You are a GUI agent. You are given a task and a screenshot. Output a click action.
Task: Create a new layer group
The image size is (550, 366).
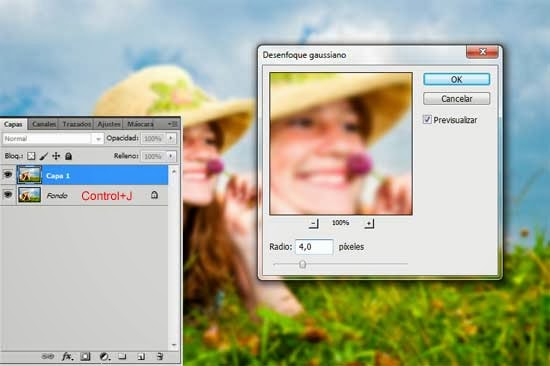[122, 357]
